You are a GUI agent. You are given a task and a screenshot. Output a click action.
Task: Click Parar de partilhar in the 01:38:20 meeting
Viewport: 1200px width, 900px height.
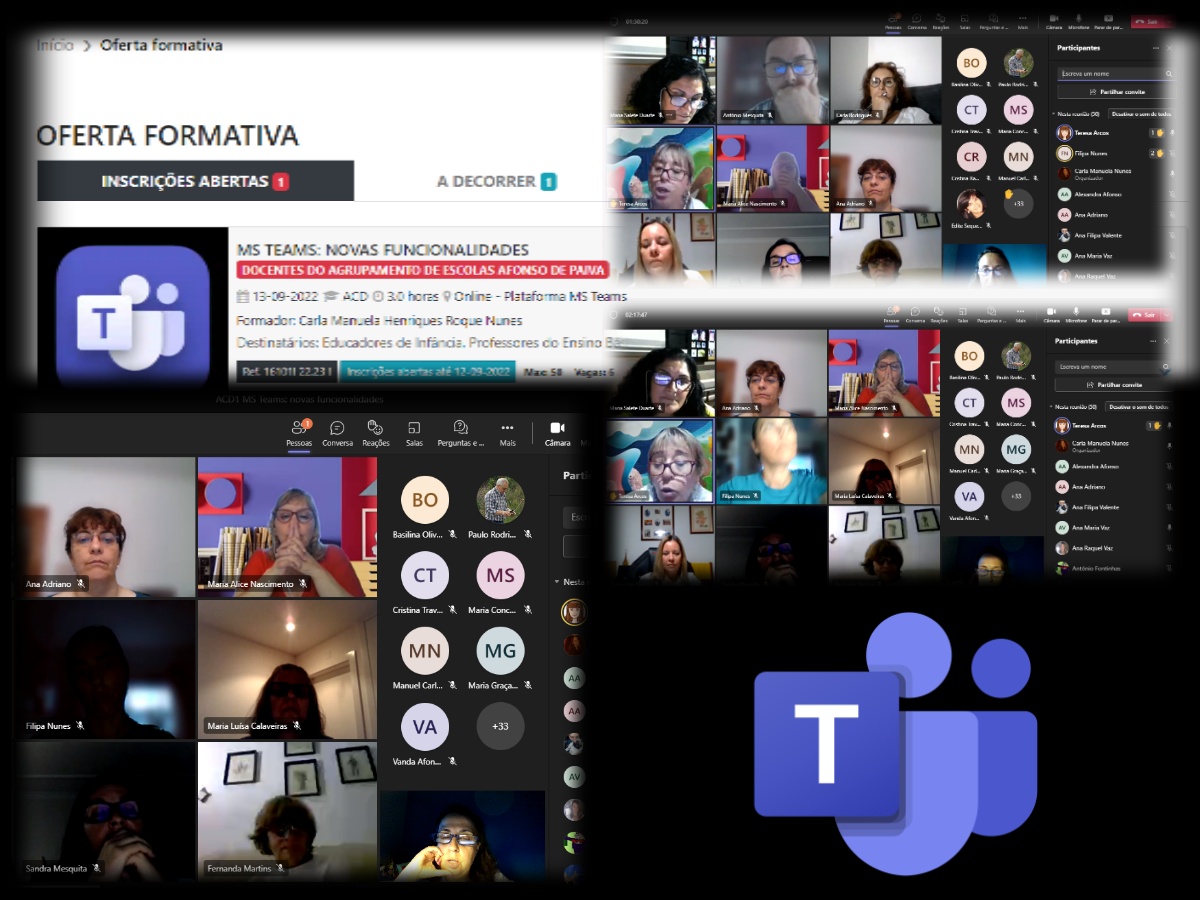coord(1106,22)
